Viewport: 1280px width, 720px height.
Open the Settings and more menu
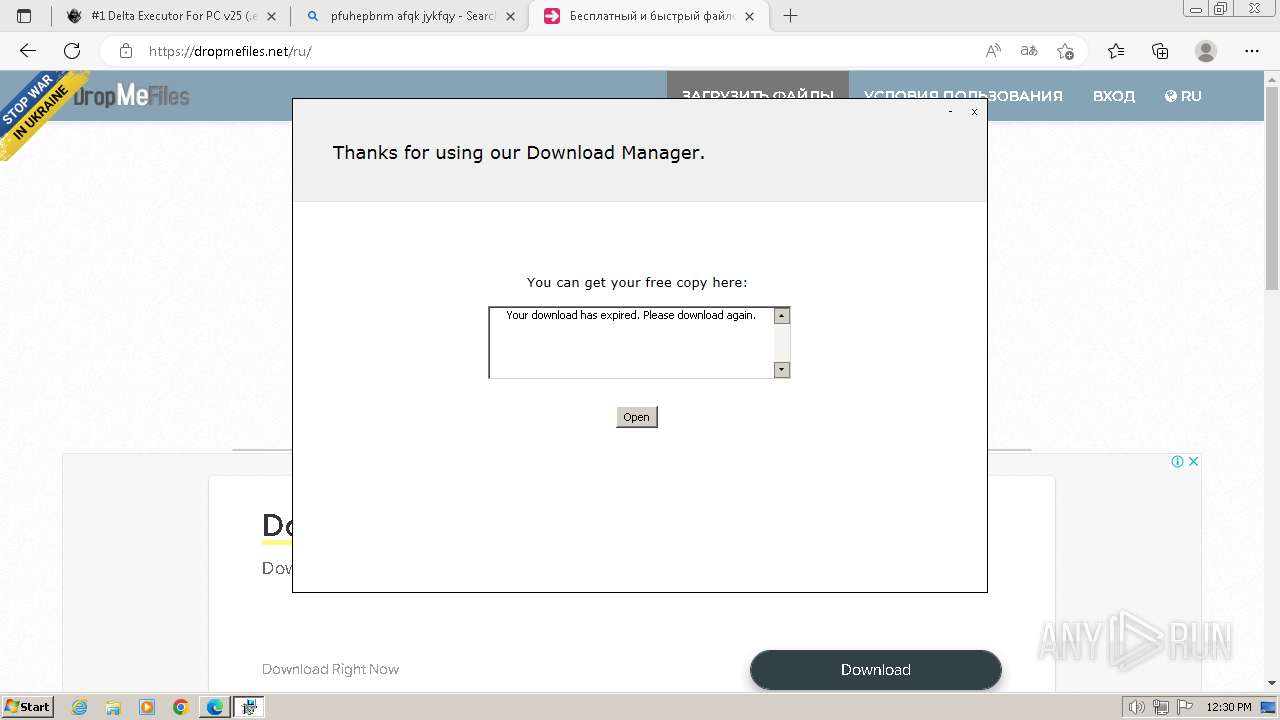click(x=1252, y=51)
